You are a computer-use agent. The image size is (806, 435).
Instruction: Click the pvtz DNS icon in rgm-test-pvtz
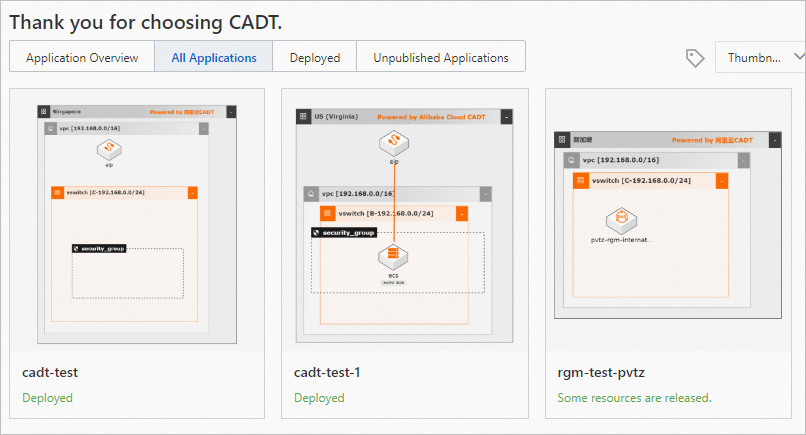click(621, 220)
